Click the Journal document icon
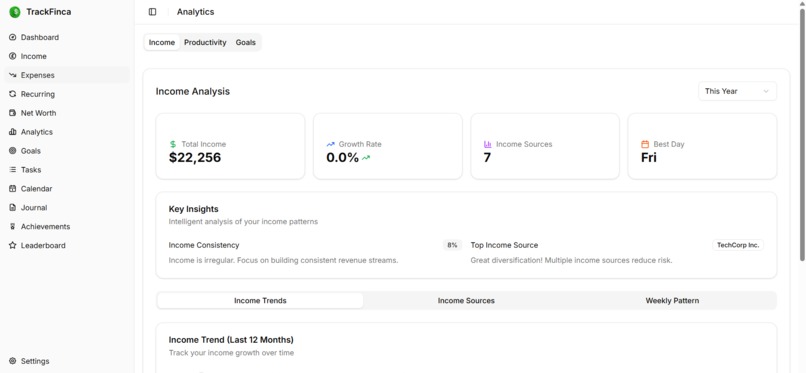This screenshot has height=373, width=806. (13, 208)
